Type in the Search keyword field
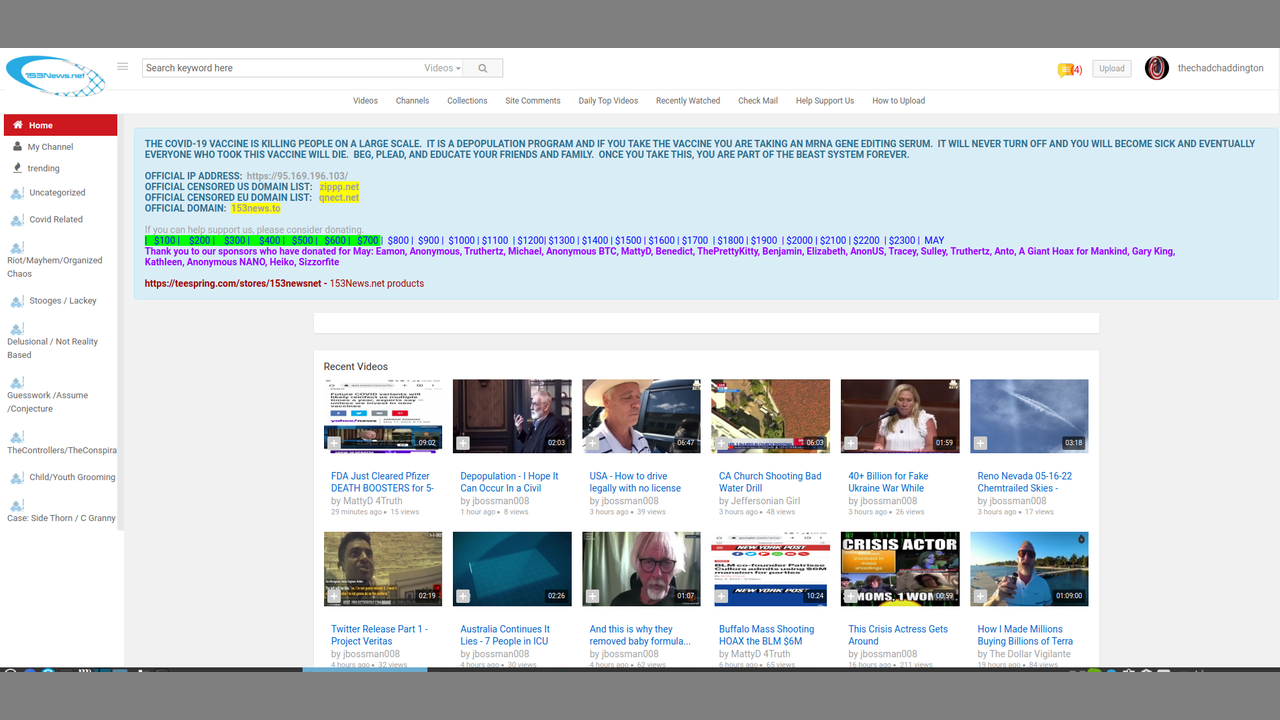The width and height of the screenshot is (1280, 720). click(280, 68)
